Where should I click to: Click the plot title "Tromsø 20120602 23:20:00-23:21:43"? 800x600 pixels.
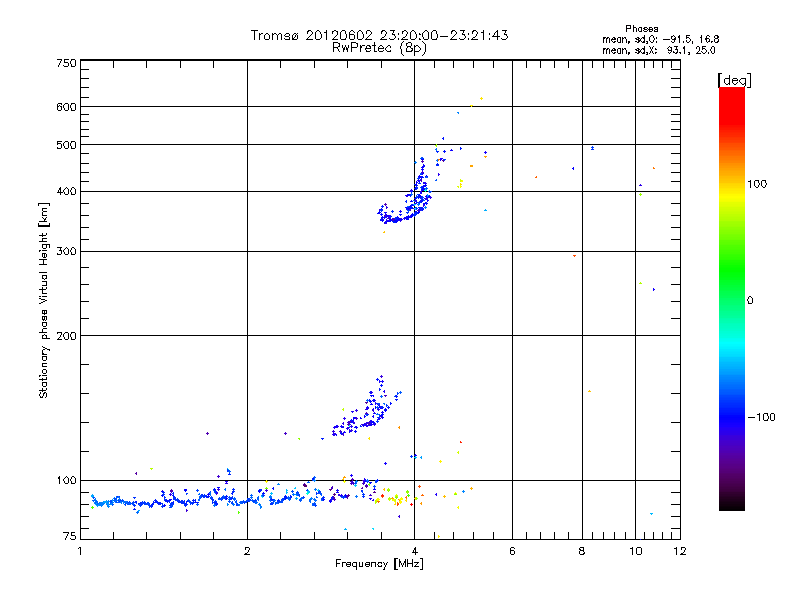coord(379,35)
